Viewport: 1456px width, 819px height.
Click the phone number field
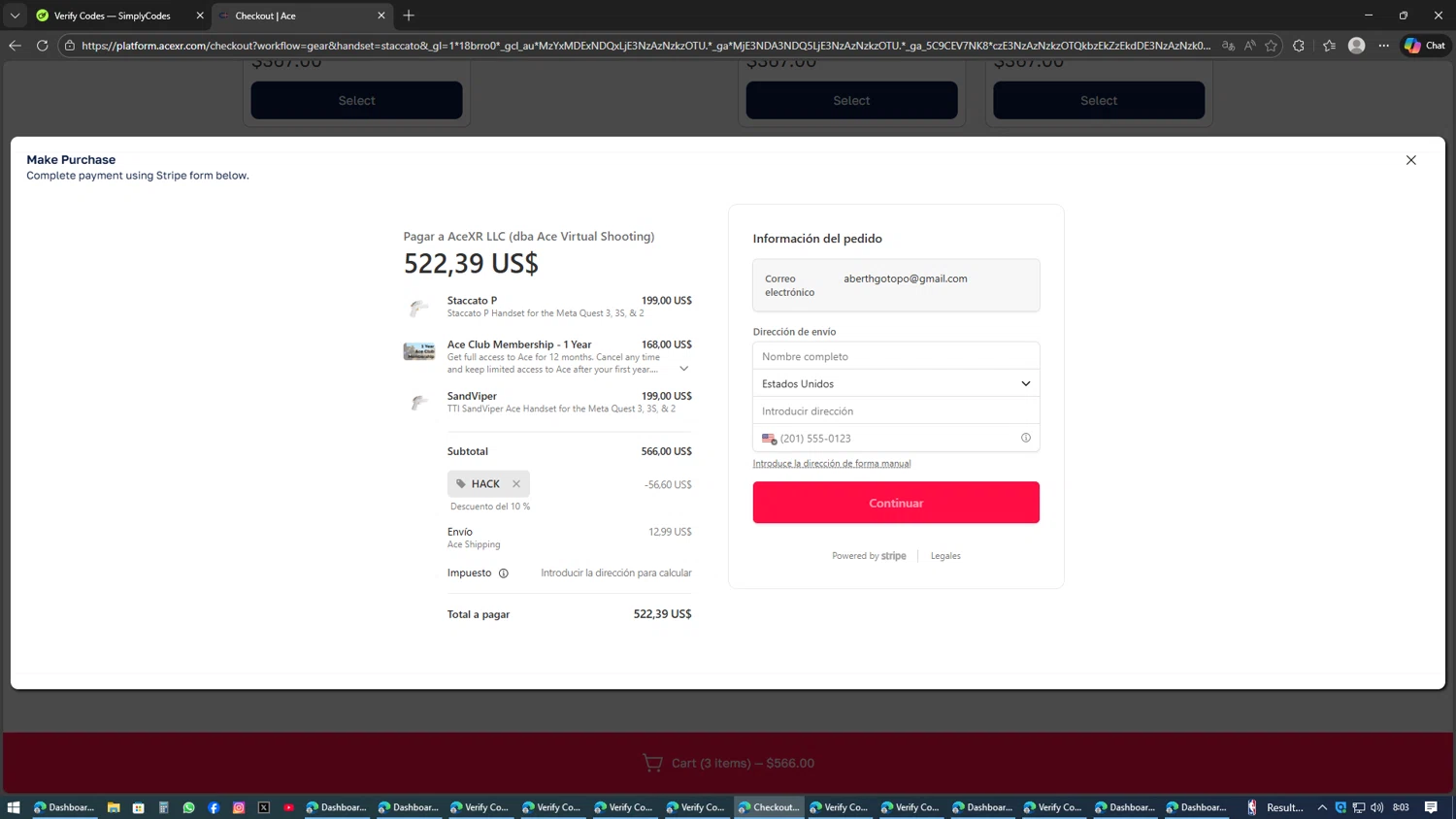[896, 438]
